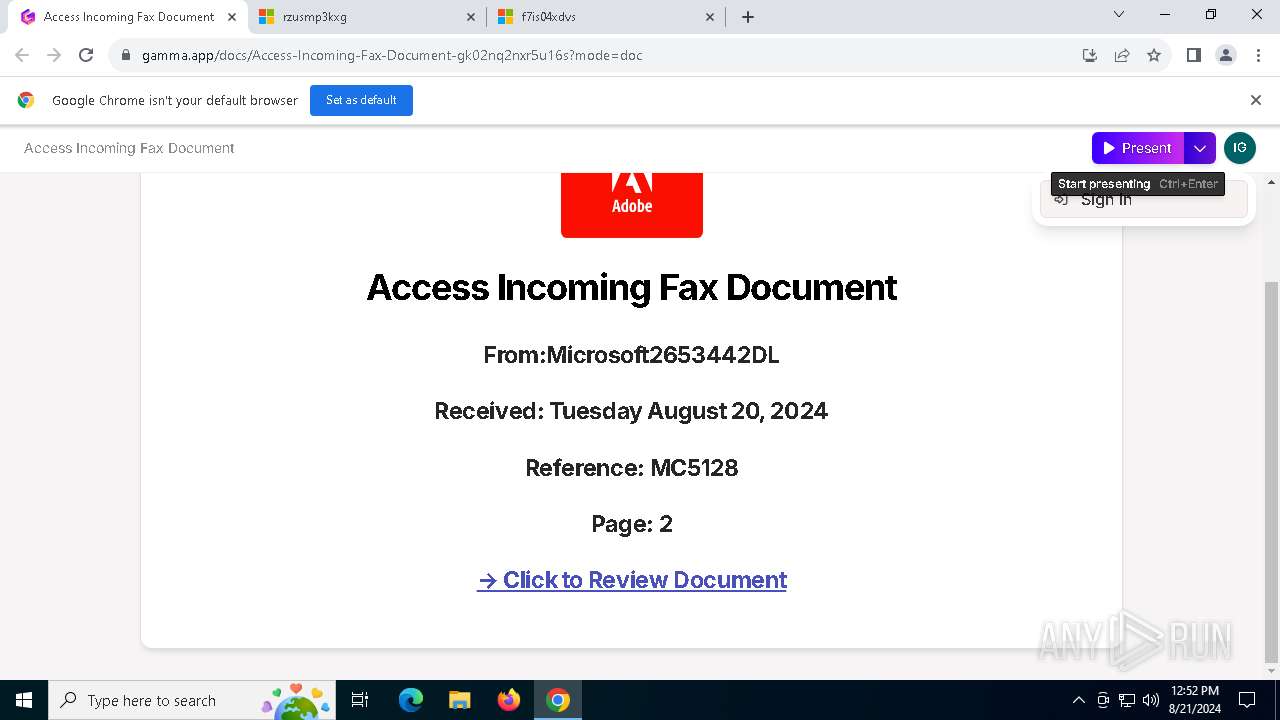This screenshot has height=720, width=1280.
Task: Click the Reference: MC5128 text
Action: coord(632,468)
